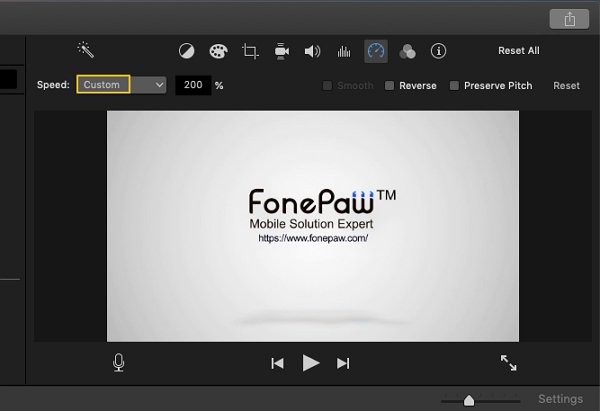Screen dimensions: 600x411
Task: Open the Speed Custom dropdown
Action: tap(121, 85)
